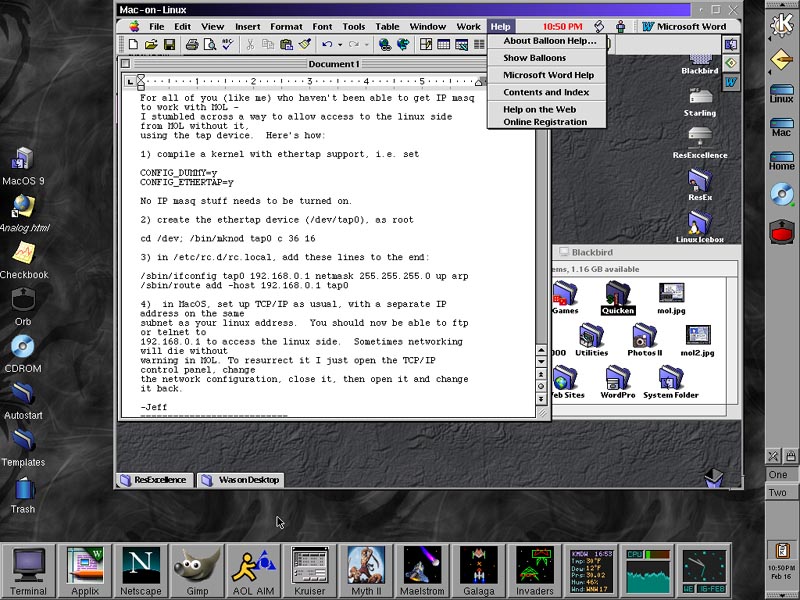Click the Document1 window close box

click(126, 64)
